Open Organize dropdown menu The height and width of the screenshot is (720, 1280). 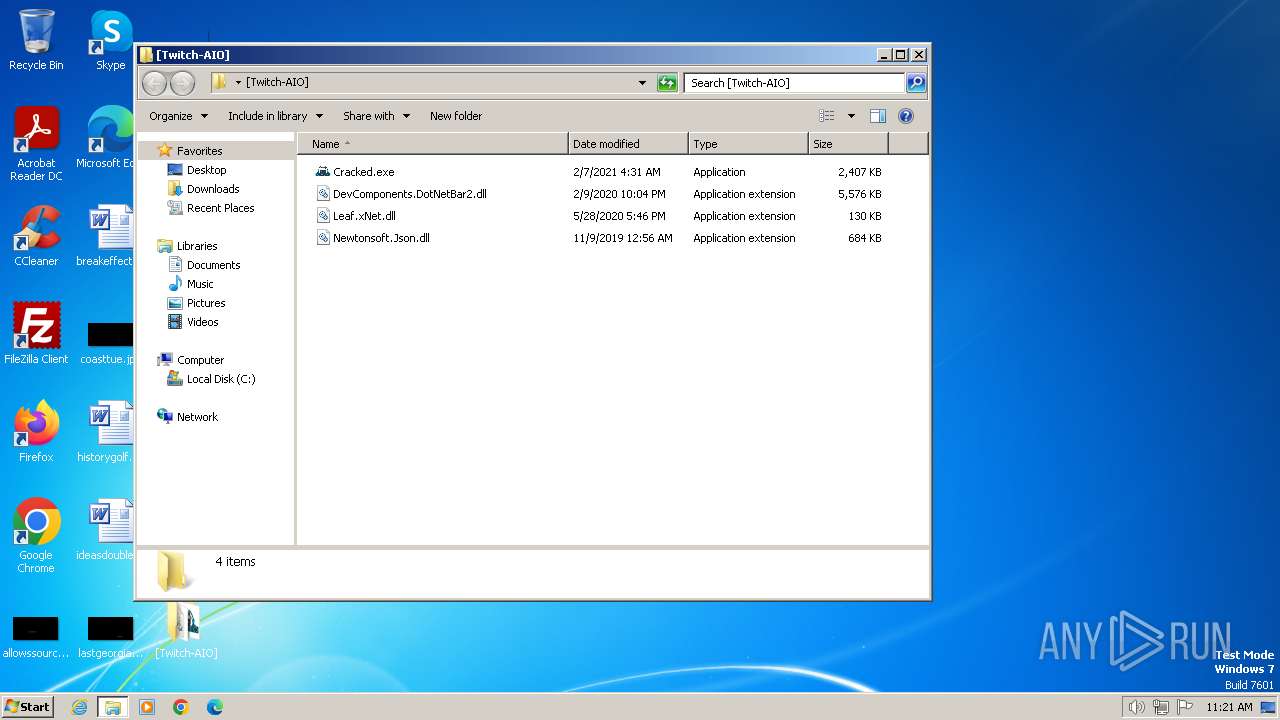tap(178, 116)
